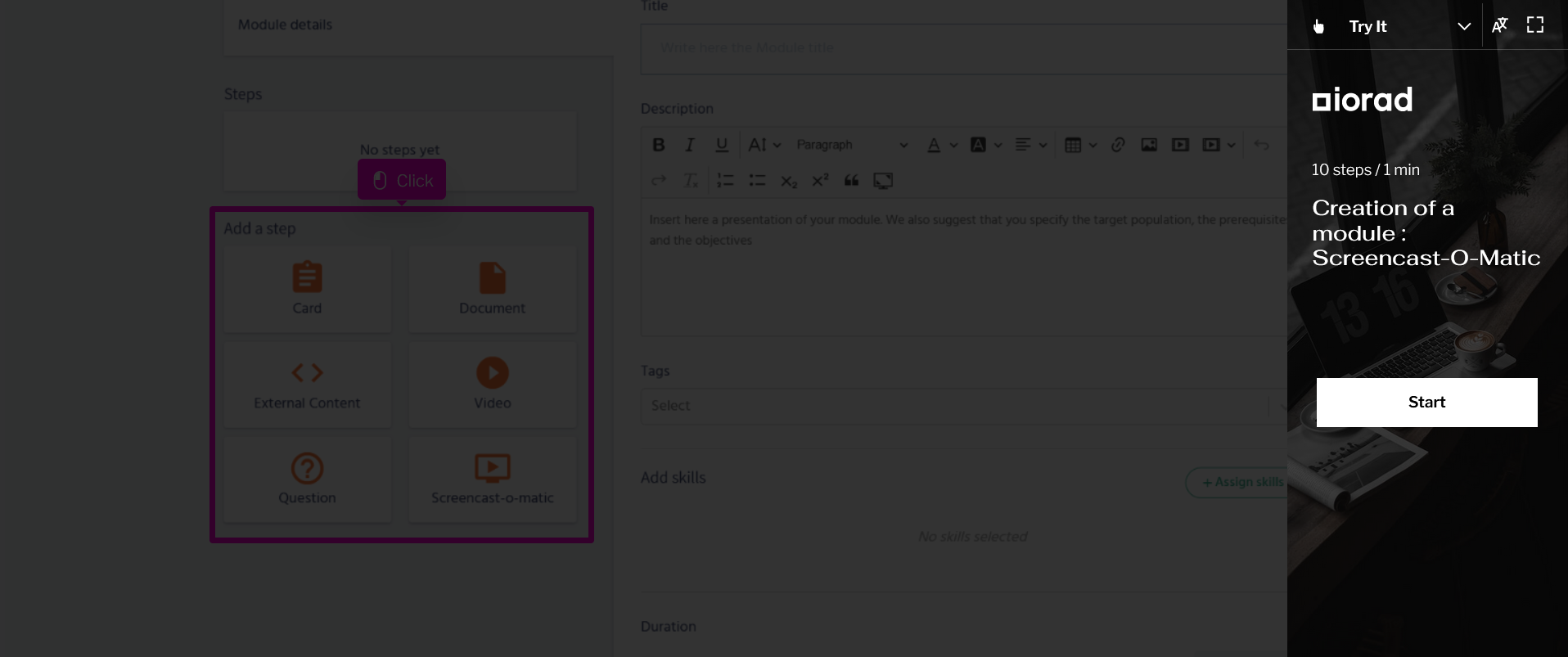Add a Card step
This screenshot has height=657, width=1568.
tap(307, 289)
